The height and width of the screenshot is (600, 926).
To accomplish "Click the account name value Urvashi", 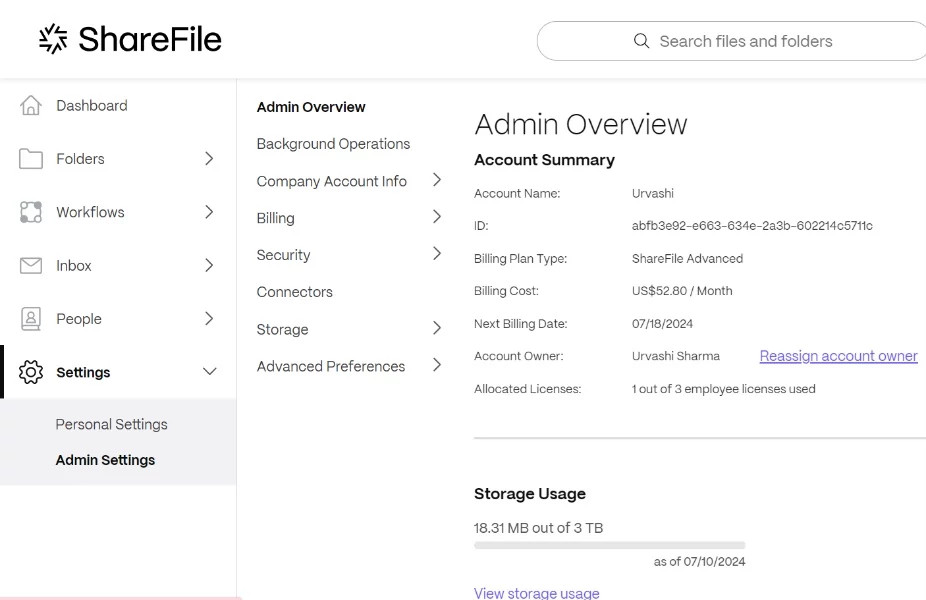I will click(653, 193).
